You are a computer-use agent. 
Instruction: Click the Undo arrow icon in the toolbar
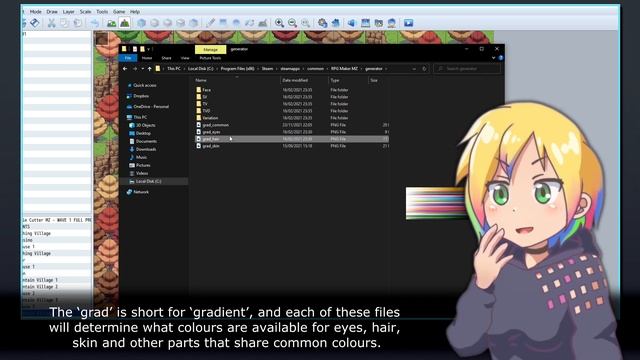[x=94, y=23]
